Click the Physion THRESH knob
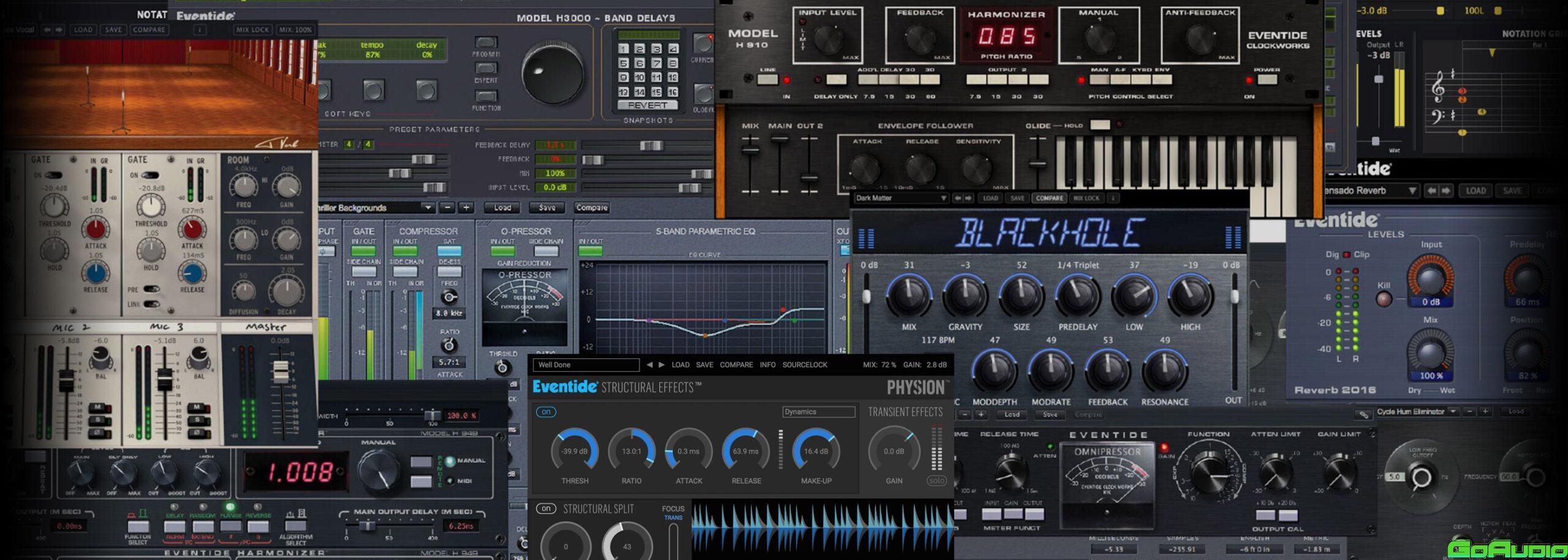The image size is (1568, 560). pyautogui.click(x=575, y=452)
